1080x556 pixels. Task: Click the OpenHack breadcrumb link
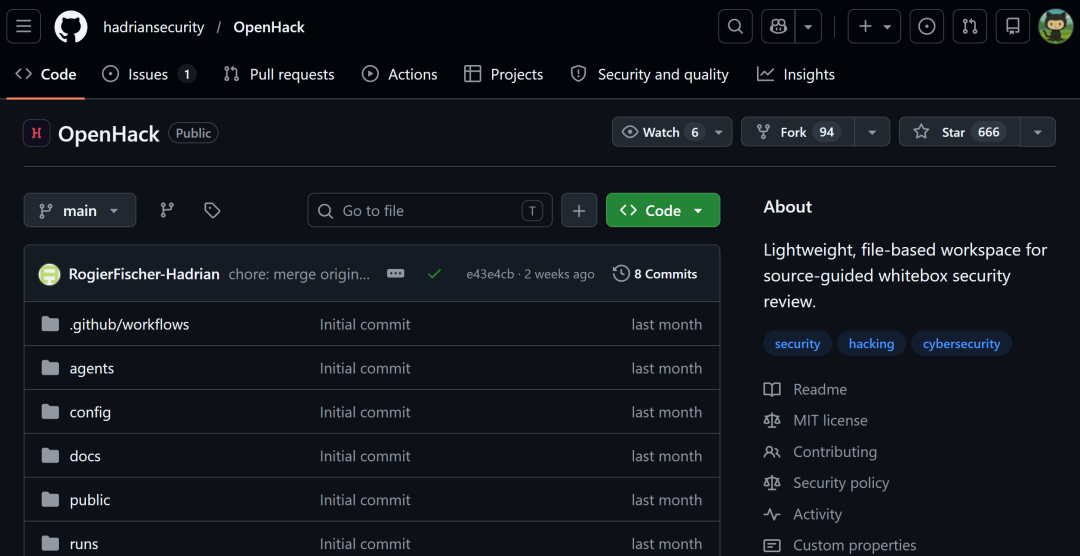tap(269, 28)
